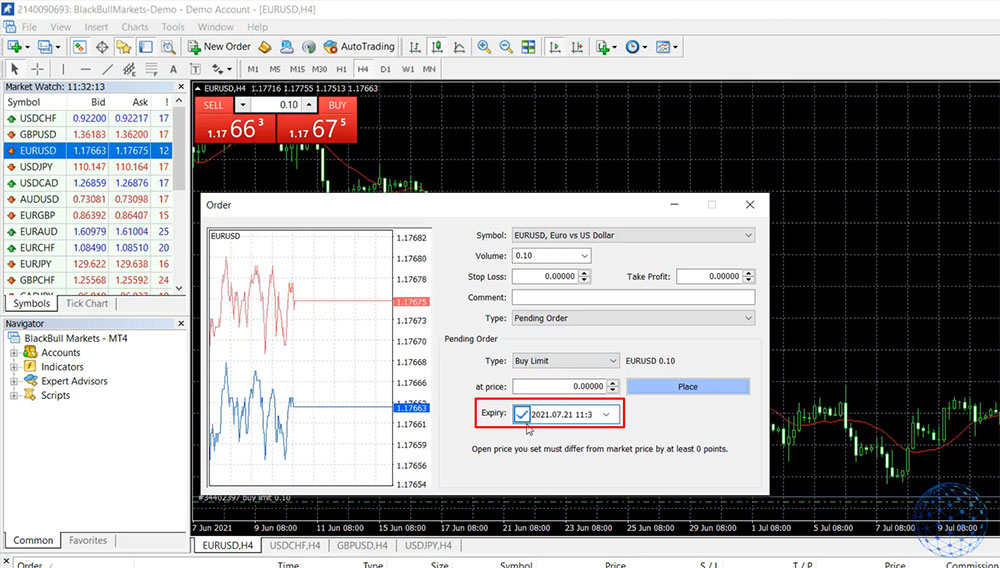Switch to the Tick Chart tab
This screenshot has height=568, width=1000.
87,303
